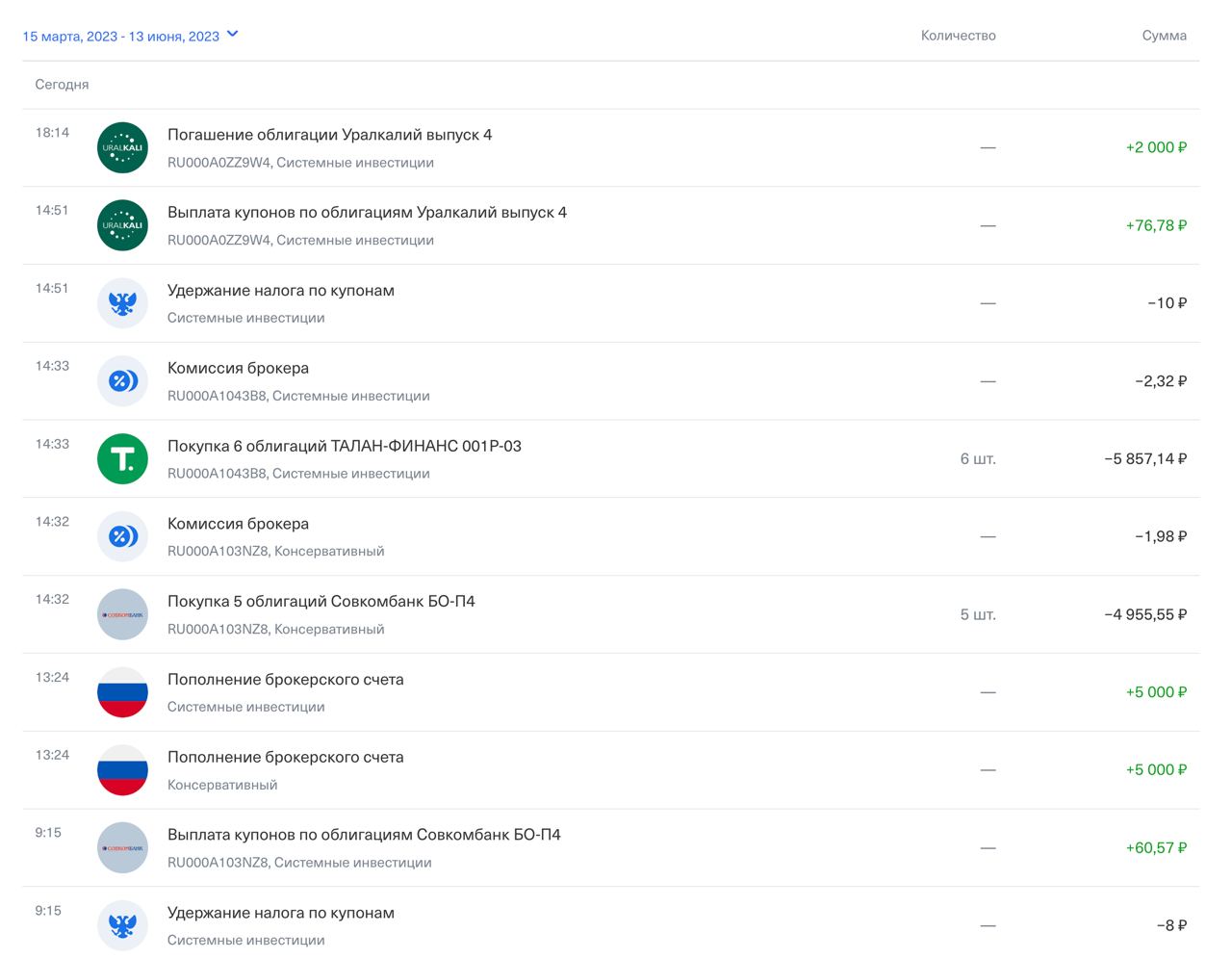Open 'Покупка 6 облигаций ТАЛАН-ФИНАНС 001Р-03' entry
This screenshot has width=1232, height=959.
[x=344, y=446]
